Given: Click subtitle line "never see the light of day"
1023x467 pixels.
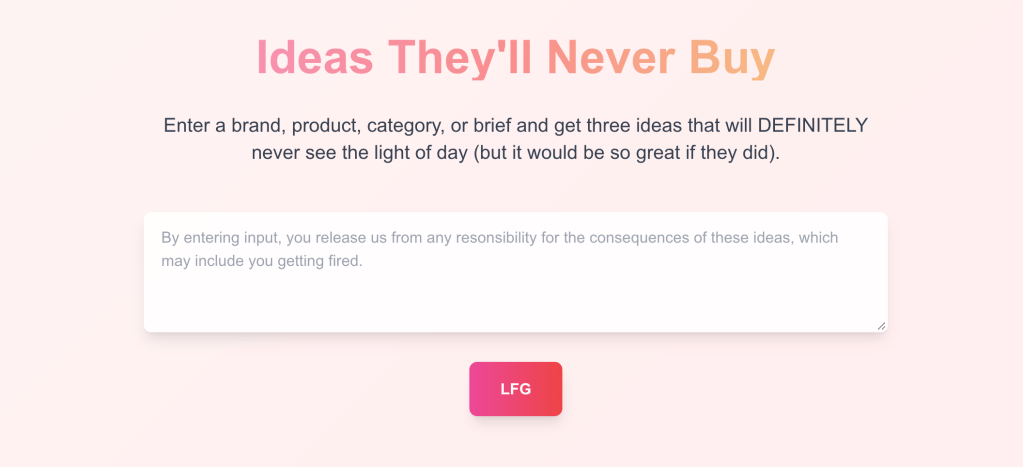Looking at the screenshot, I should coord(515,154).
